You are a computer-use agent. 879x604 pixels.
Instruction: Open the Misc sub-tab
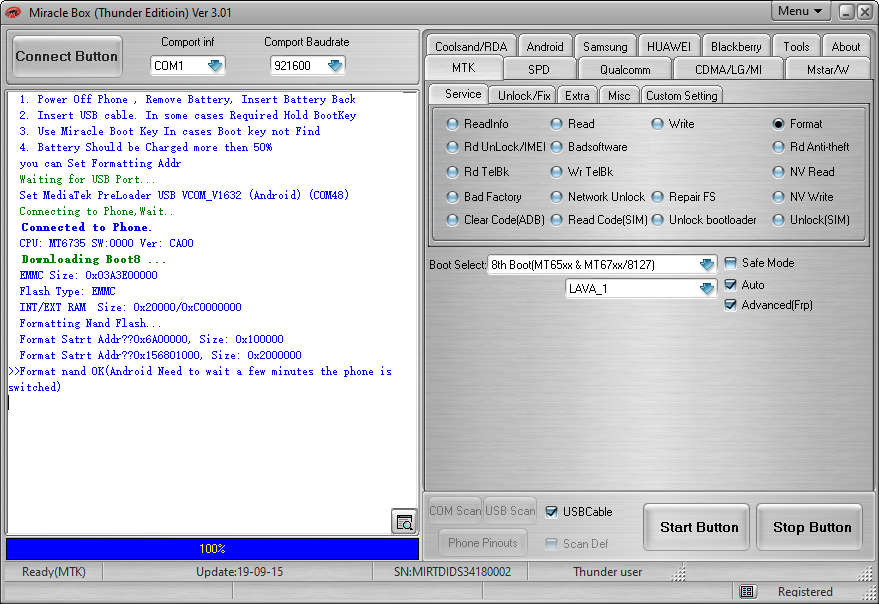(619, 95)
